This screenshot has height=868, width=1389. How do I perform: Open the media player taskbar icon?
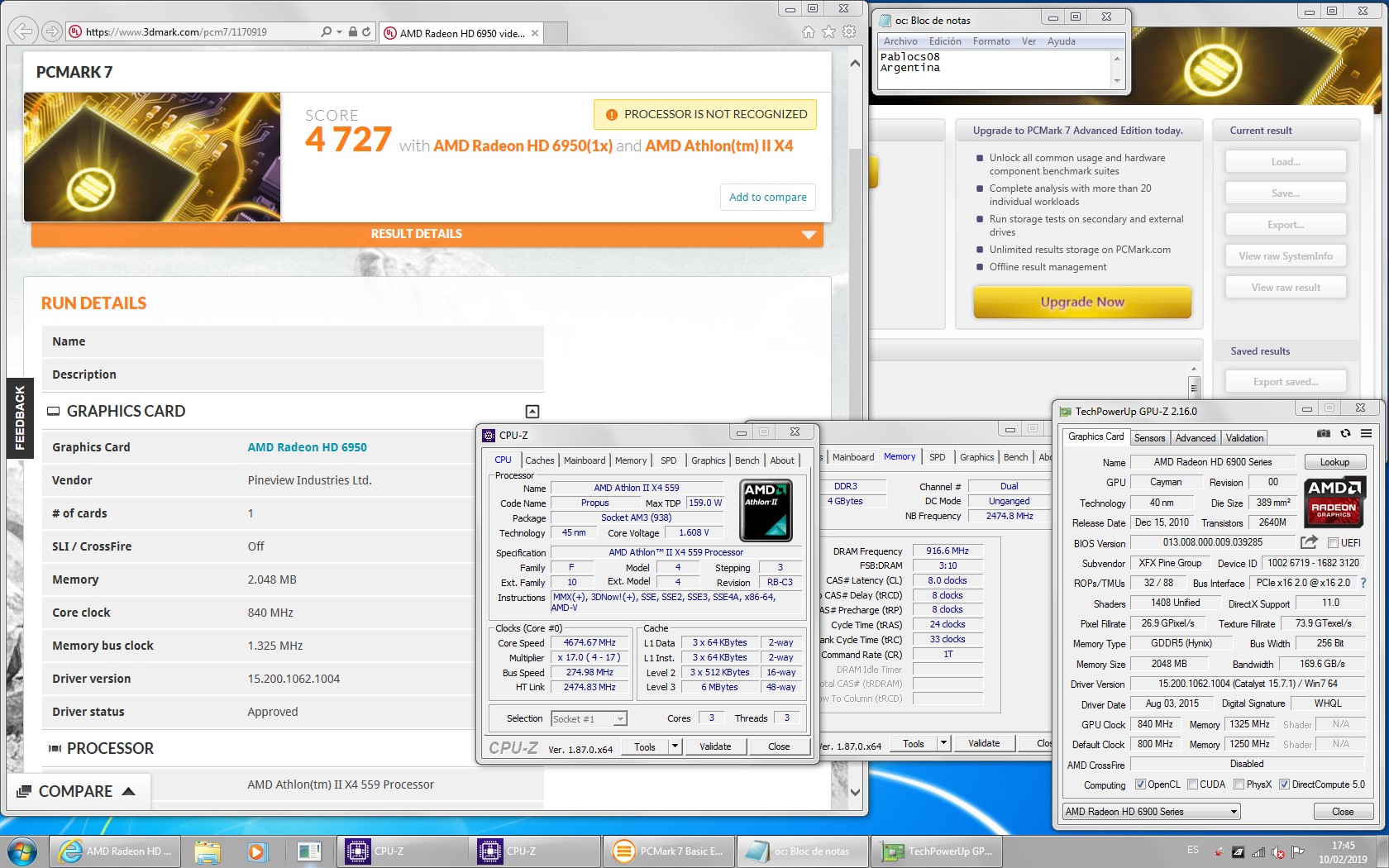coord(256,851)
